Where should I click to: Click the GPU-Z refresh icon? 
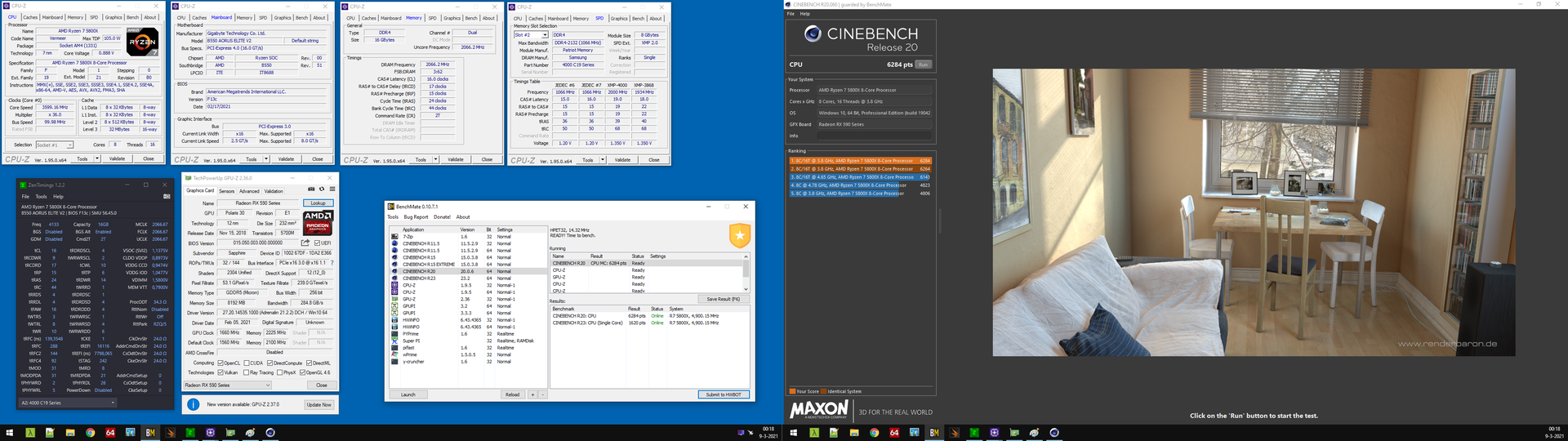(322, 189)
